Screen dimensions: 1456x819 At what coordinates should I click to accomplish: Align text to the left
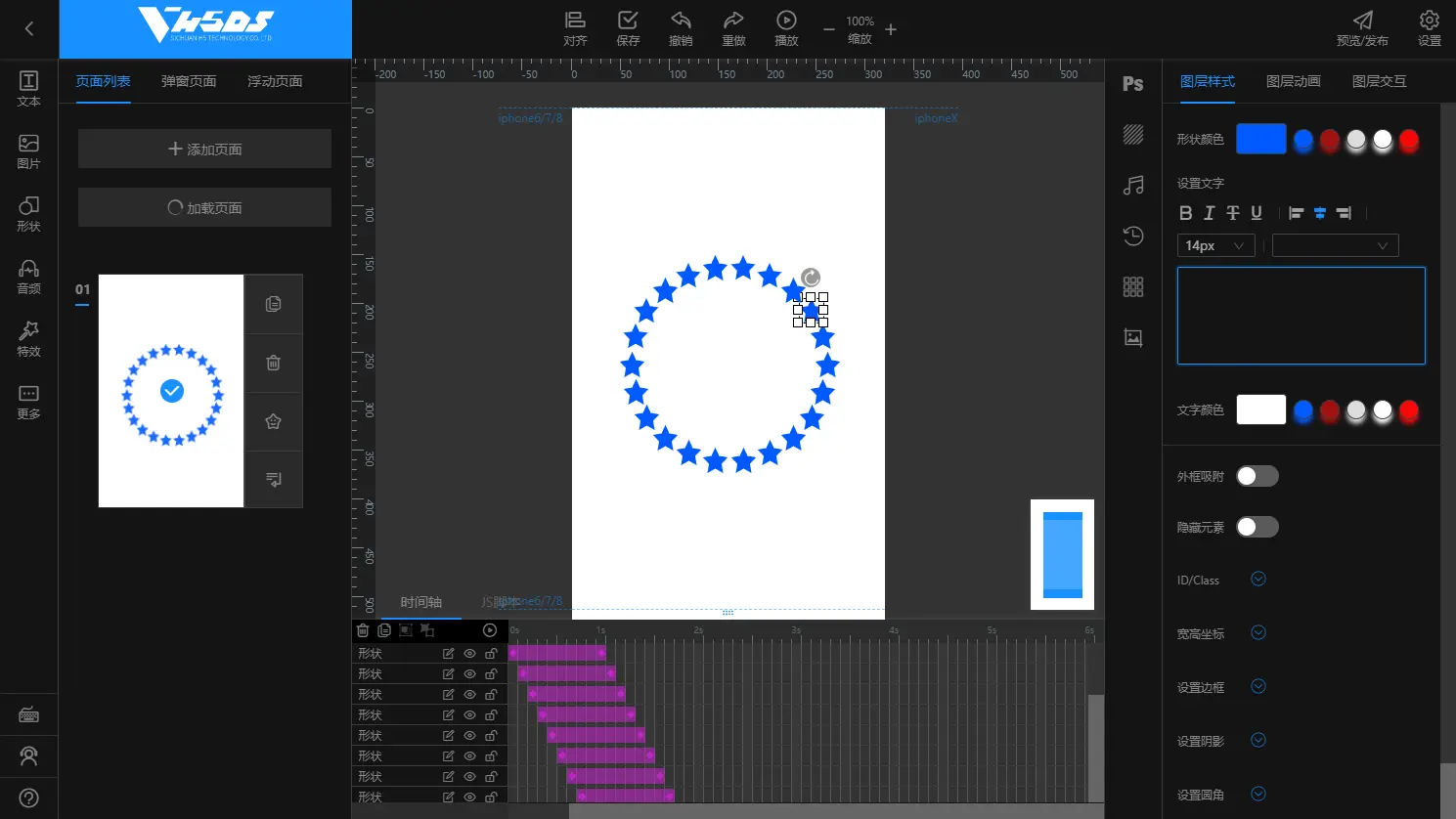point(1297,212)
